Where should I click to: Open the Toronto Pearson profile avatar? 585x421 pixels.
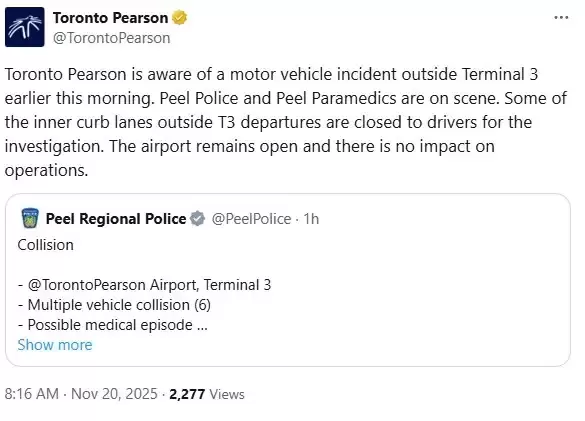(x=25, y=27)
